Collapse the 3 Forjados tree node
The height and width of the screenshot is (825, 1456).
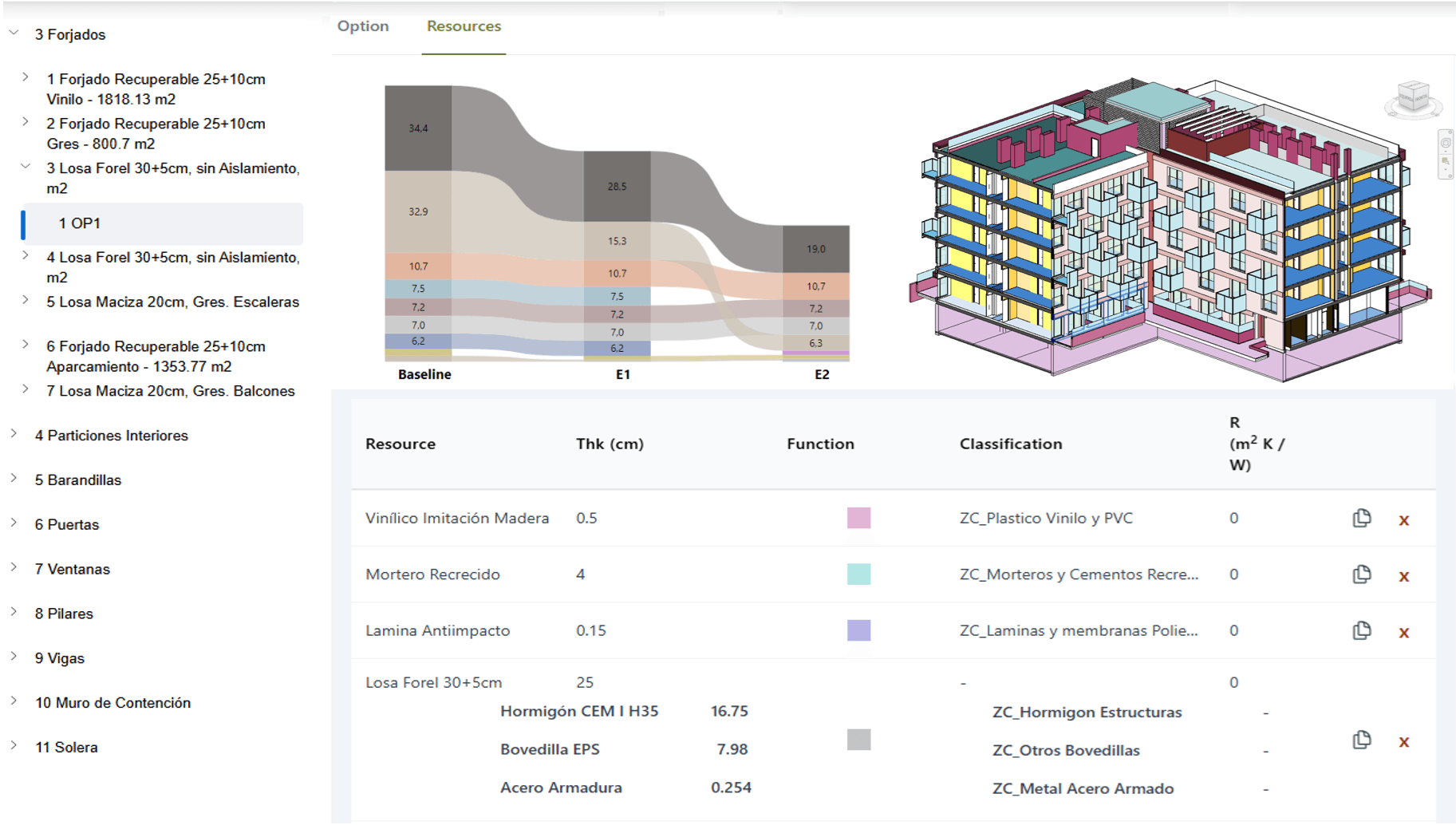(14, 34)
